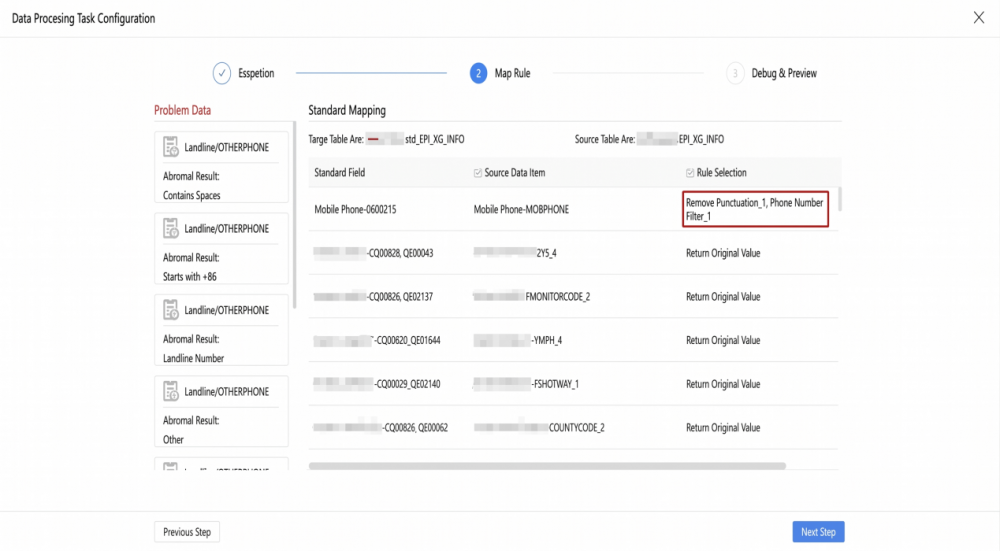The image size is (1000, 551).
Task: Click the Other abnormal result text
Action: click(x=173, y=440)
